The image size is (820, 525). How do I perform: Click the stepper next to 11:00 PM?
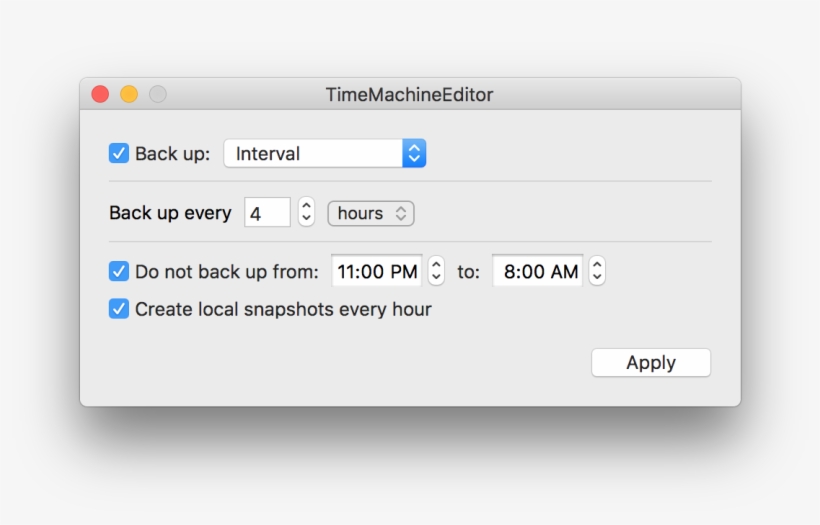[x=436, y=271]
